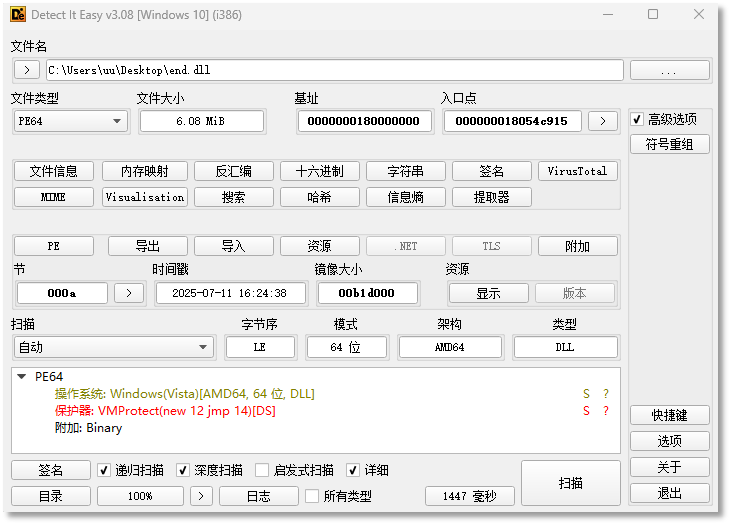Click the arrow button next to 100%

(x=201, y=496)
